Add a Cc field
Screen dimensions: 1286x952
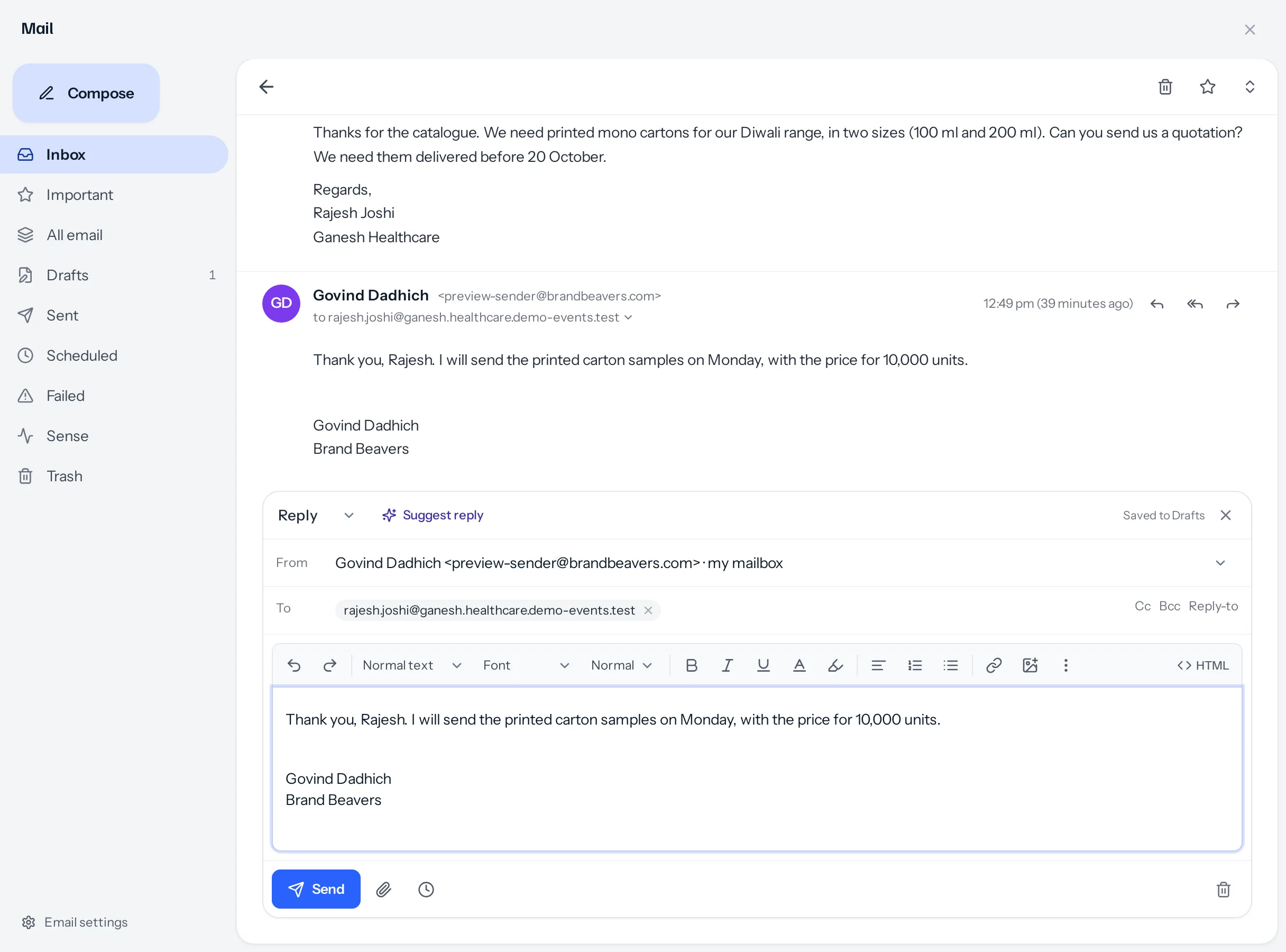pyautogui.click(x=1143, y=606)
